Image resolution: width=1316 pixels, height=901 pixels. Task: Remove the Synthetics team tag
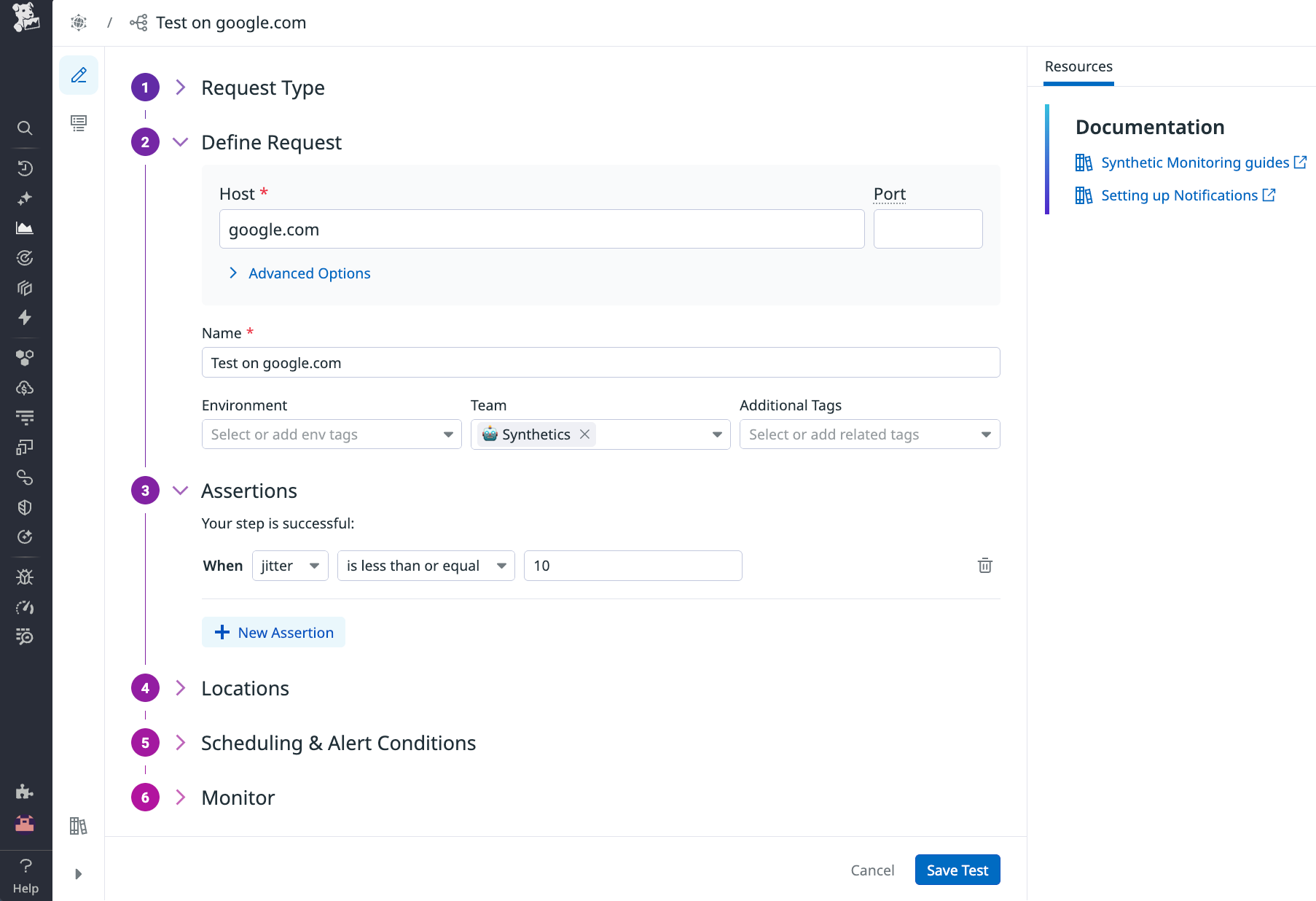584,434
